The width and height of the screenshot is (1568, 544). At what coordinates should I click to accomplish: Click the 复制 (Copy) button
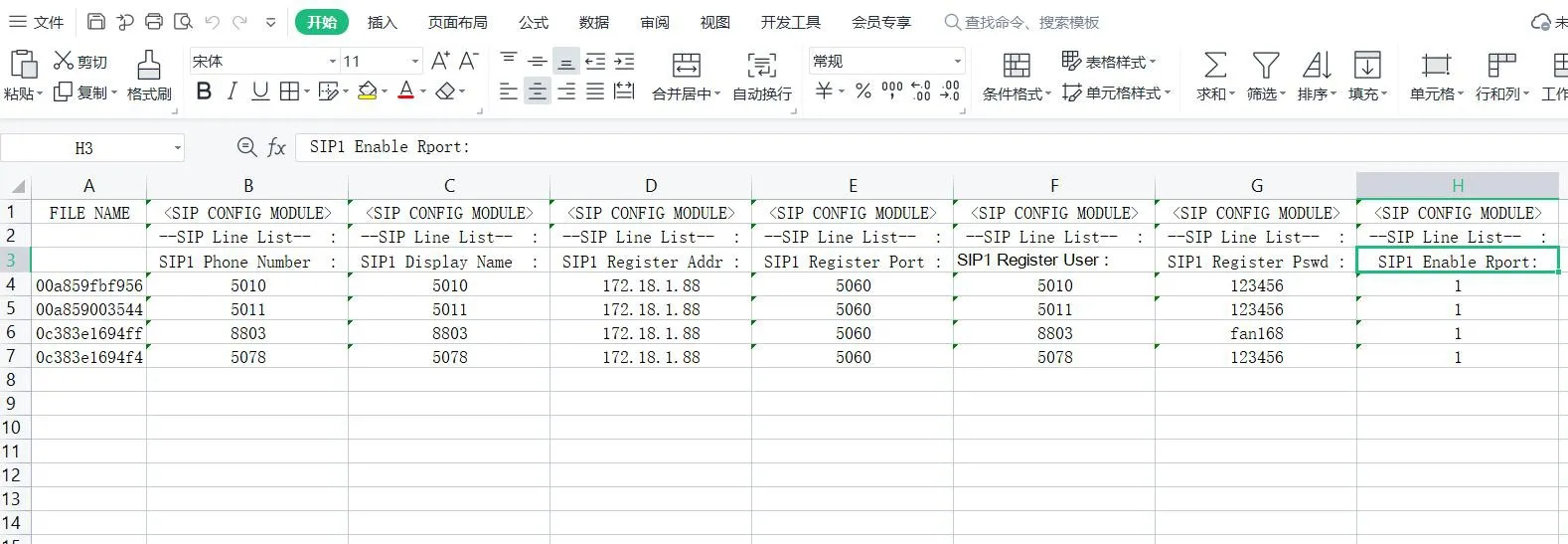(84, 92)
